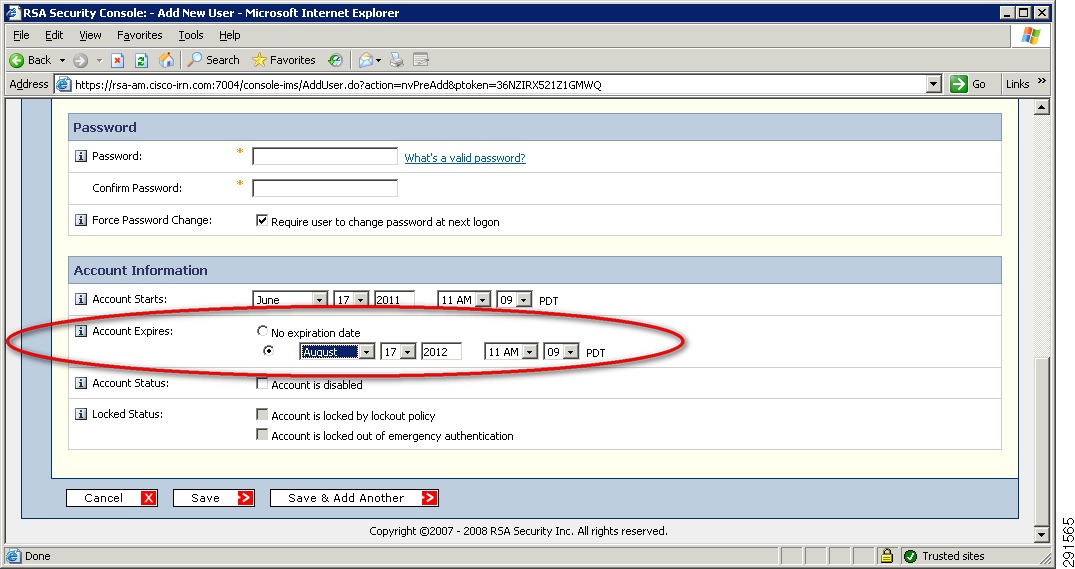This screenshot has height=569, width=1075.
Task: Click the Save button
Action: tap(214, 498)
